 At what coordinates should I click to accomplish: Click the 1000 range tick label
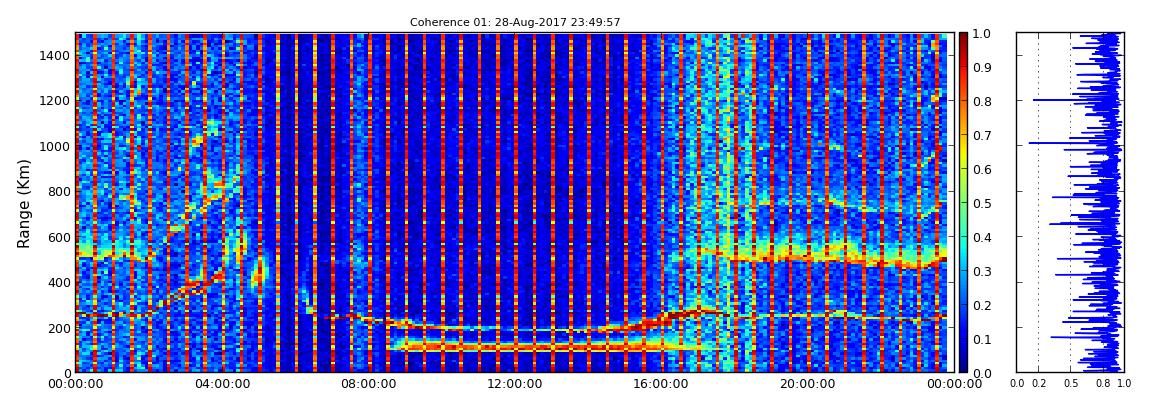[x=53, y=147]
